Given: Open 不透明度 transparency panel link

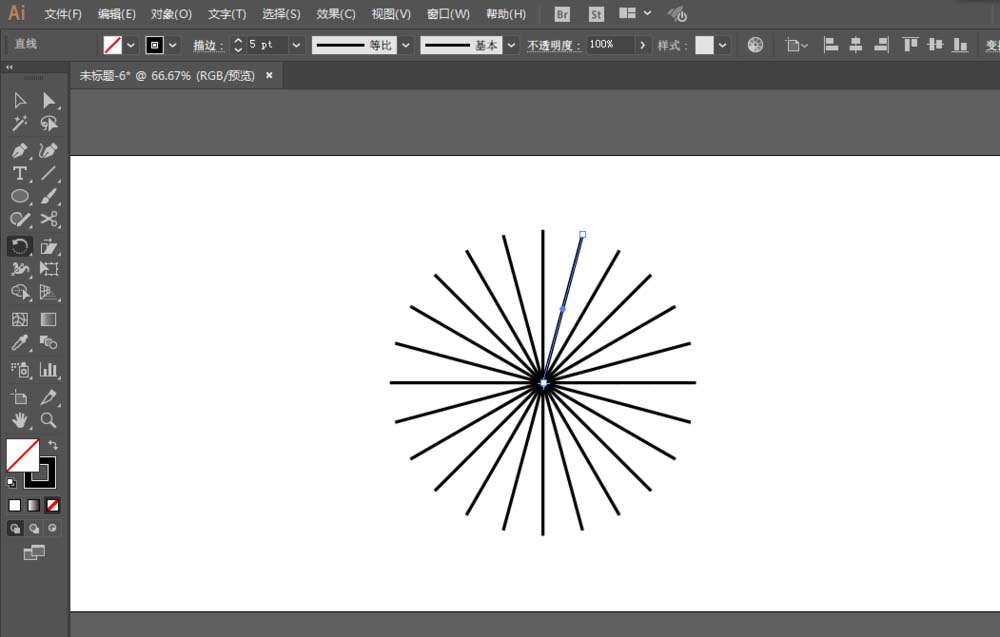Looking at the screenshot, I should pos(553,45).
